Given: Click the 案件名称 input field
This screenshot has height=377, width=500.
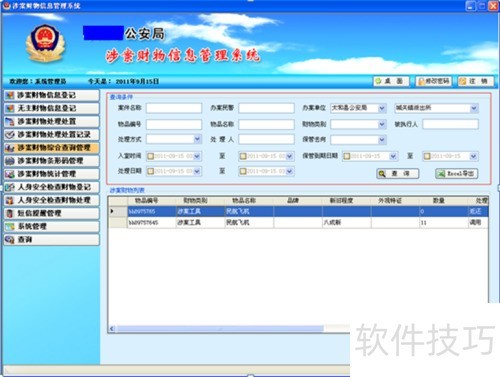Looking at the screenshot, I should coord(174,108).
